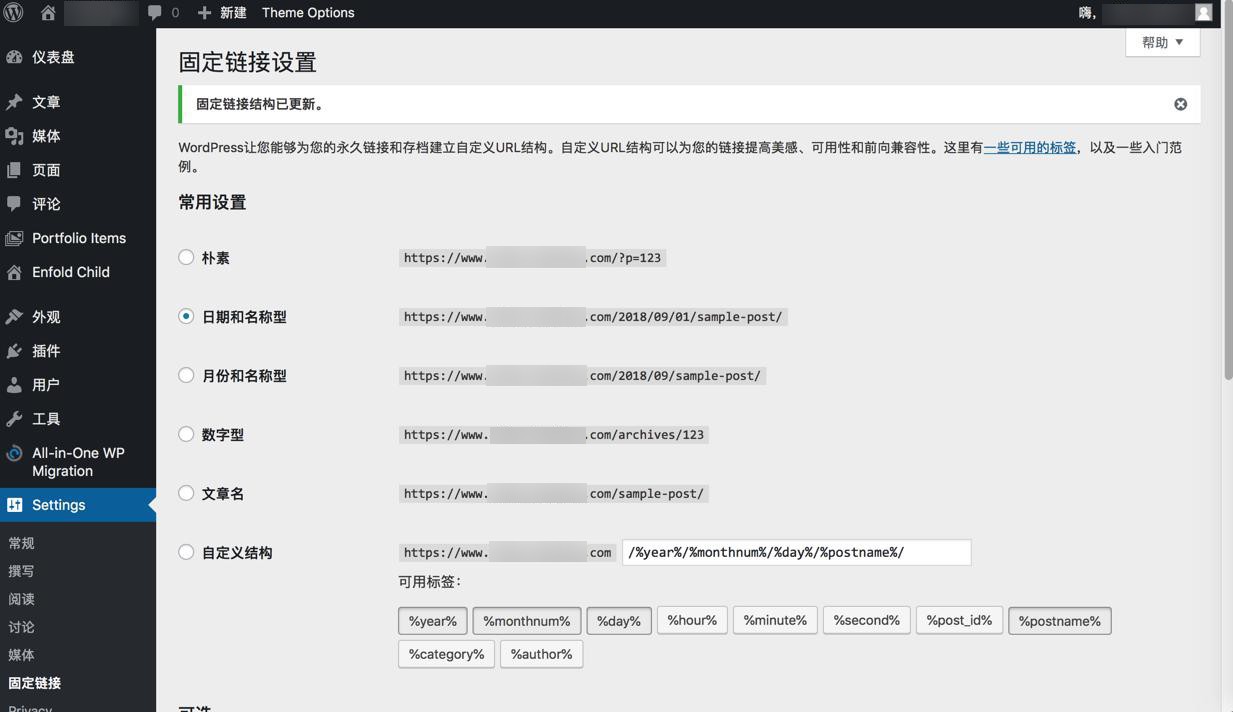This screenshot has width=1233, height=712.
Task: Open Appearance (外观) menu label
Action: [46, 317]
